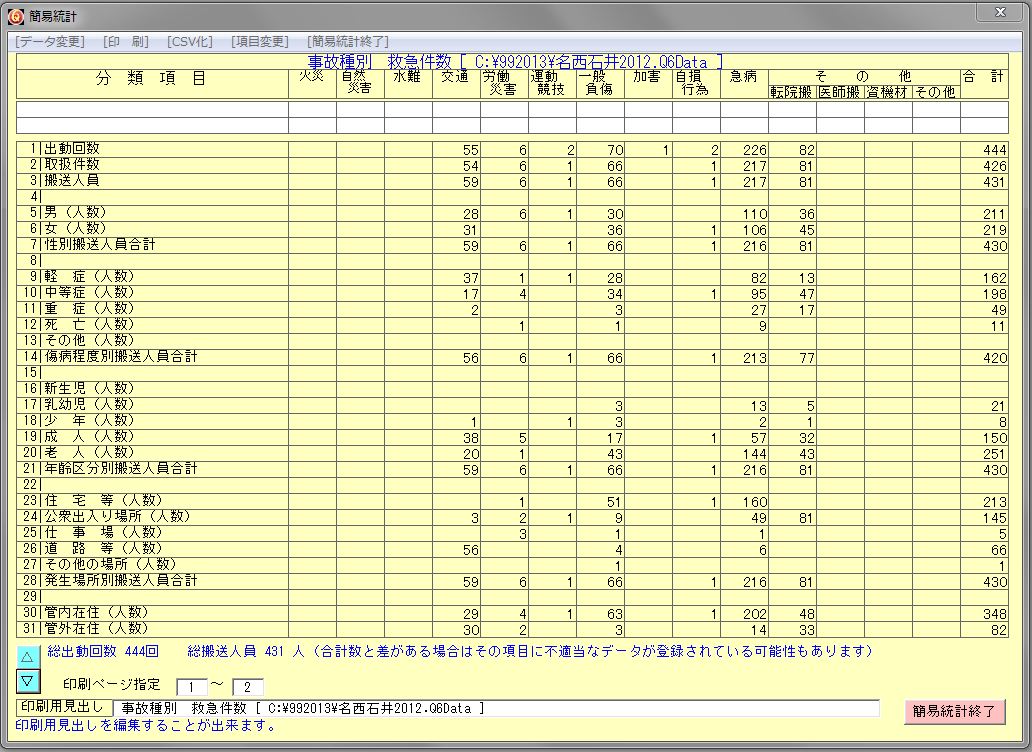1032x752 pixels.
Task: Open the 項目変更 menu
Action: [259, 41]
